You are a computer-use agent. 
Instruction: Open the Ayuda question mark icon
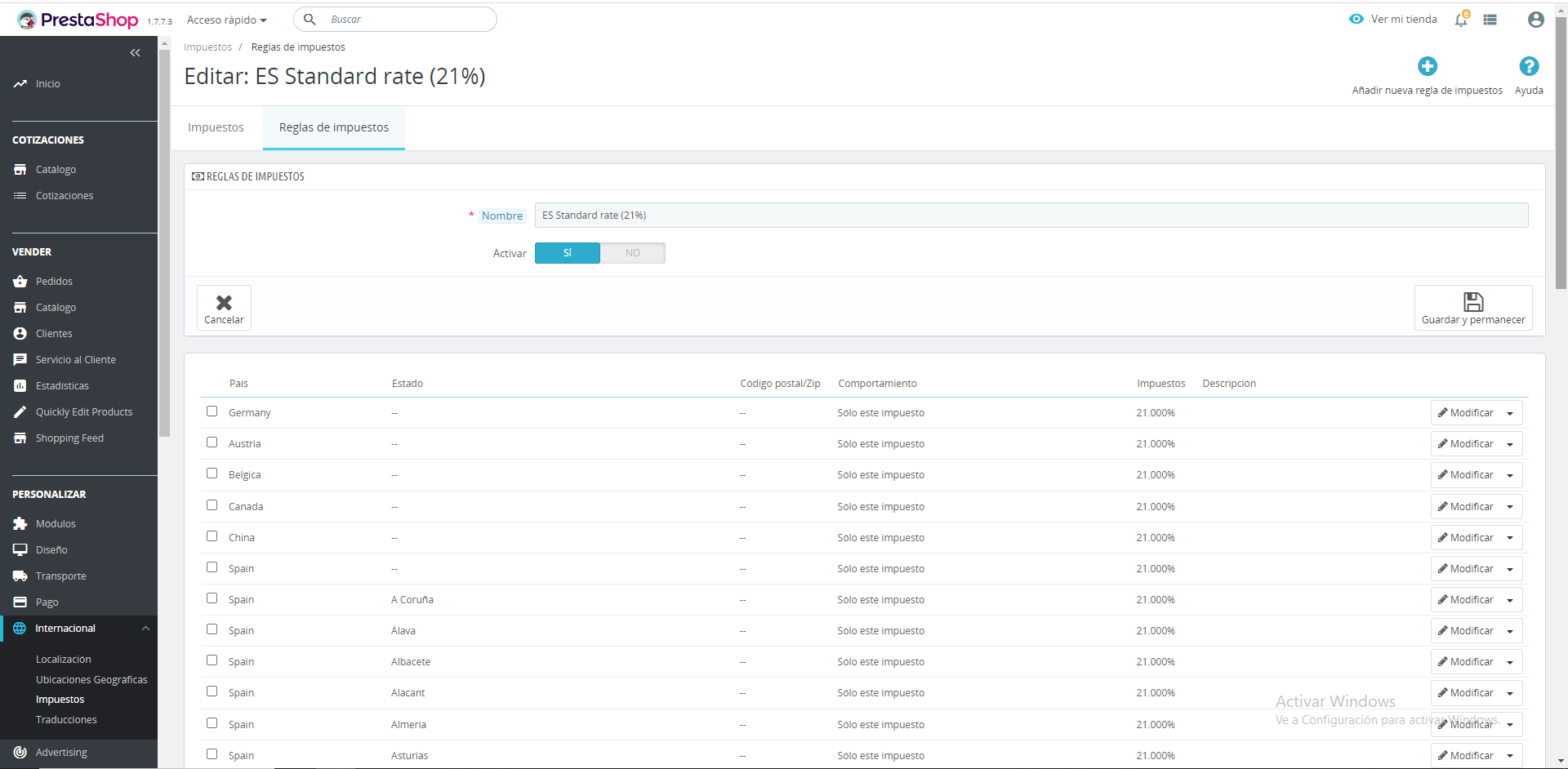(x=1529, y=66)
